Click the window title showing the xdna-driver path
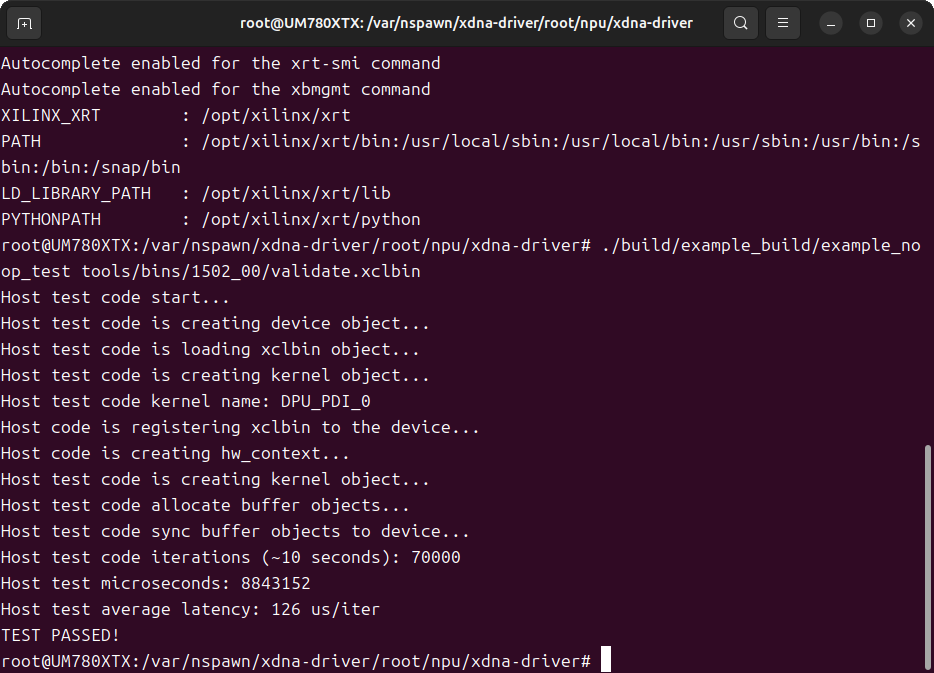Image resolution: width=934 pixels, height=673 pixels. (x=467, y=22)
